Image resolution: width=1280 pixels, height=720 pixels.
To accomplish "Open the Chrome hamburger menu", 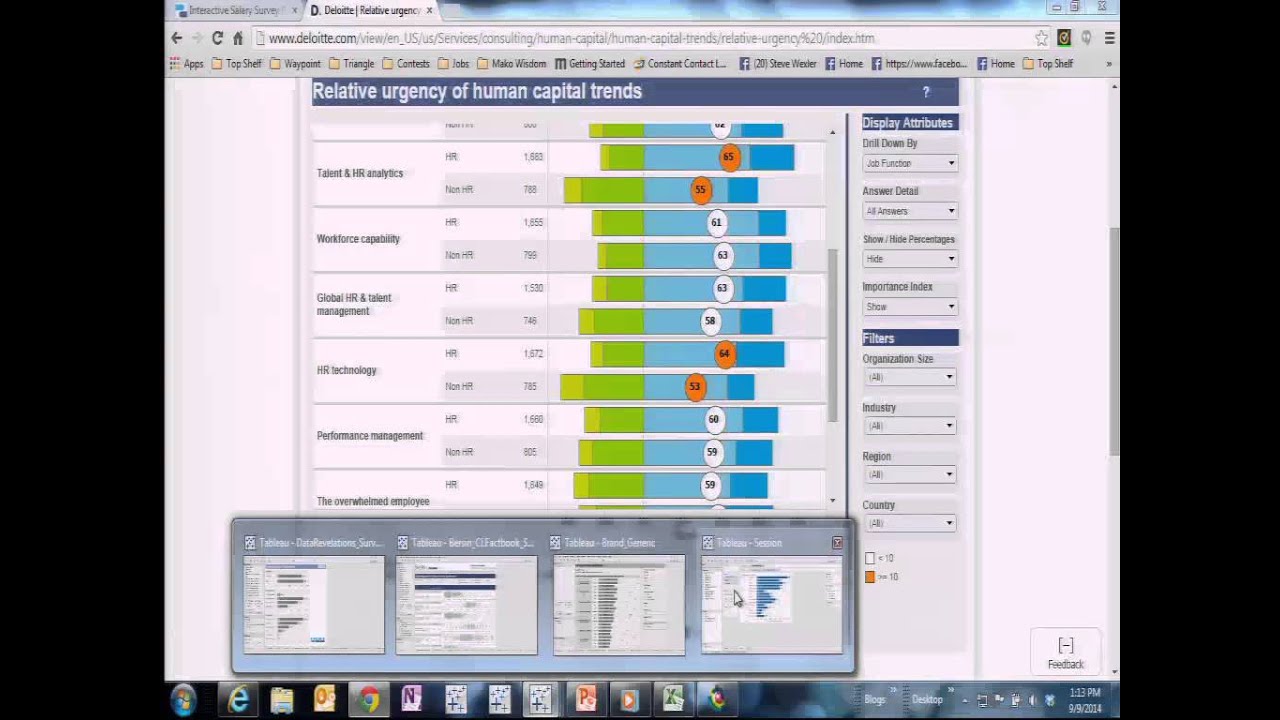I will click(x=1109, y=38).
